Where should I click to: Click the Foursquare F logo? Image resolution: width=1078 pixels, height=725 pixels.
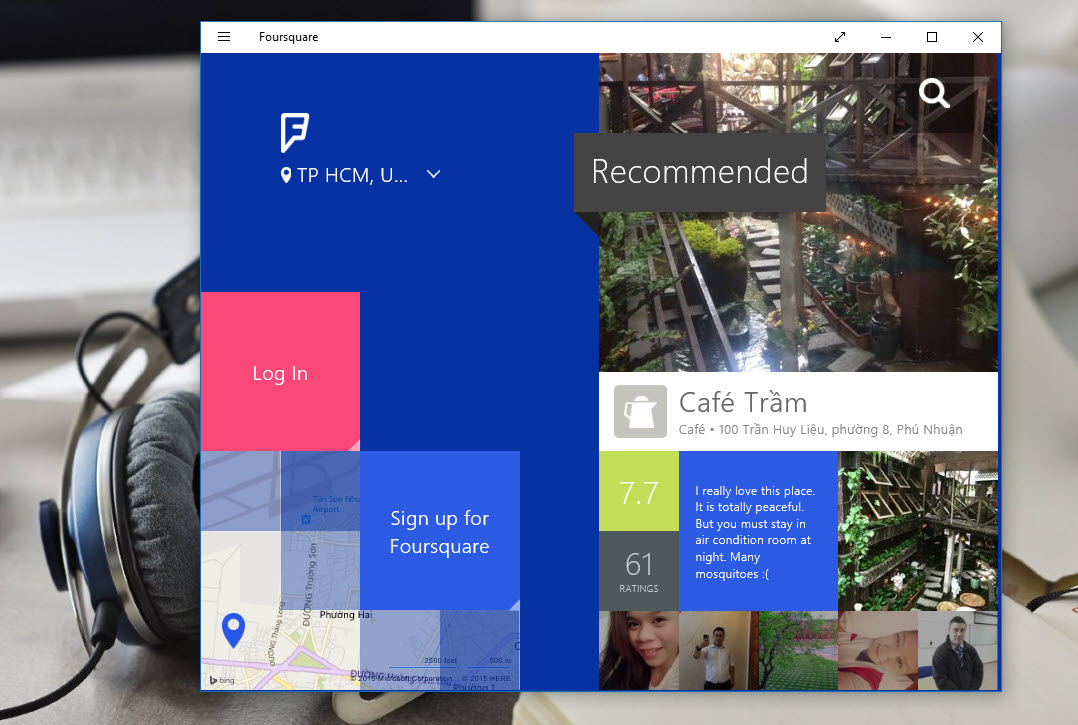(x=294, y=133)
